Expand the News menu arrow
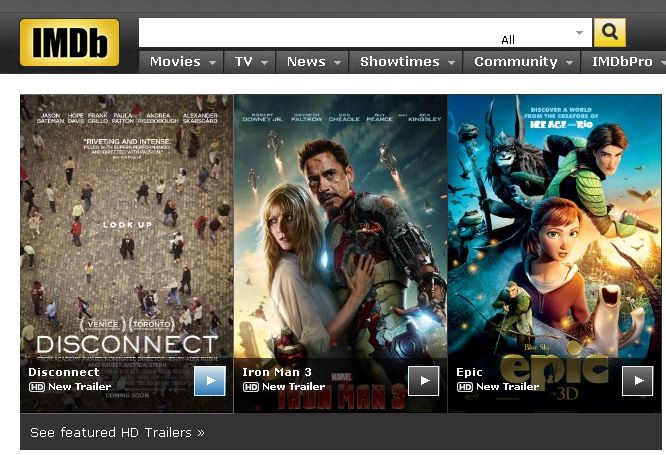666x455 pixels. pos(337,63)
